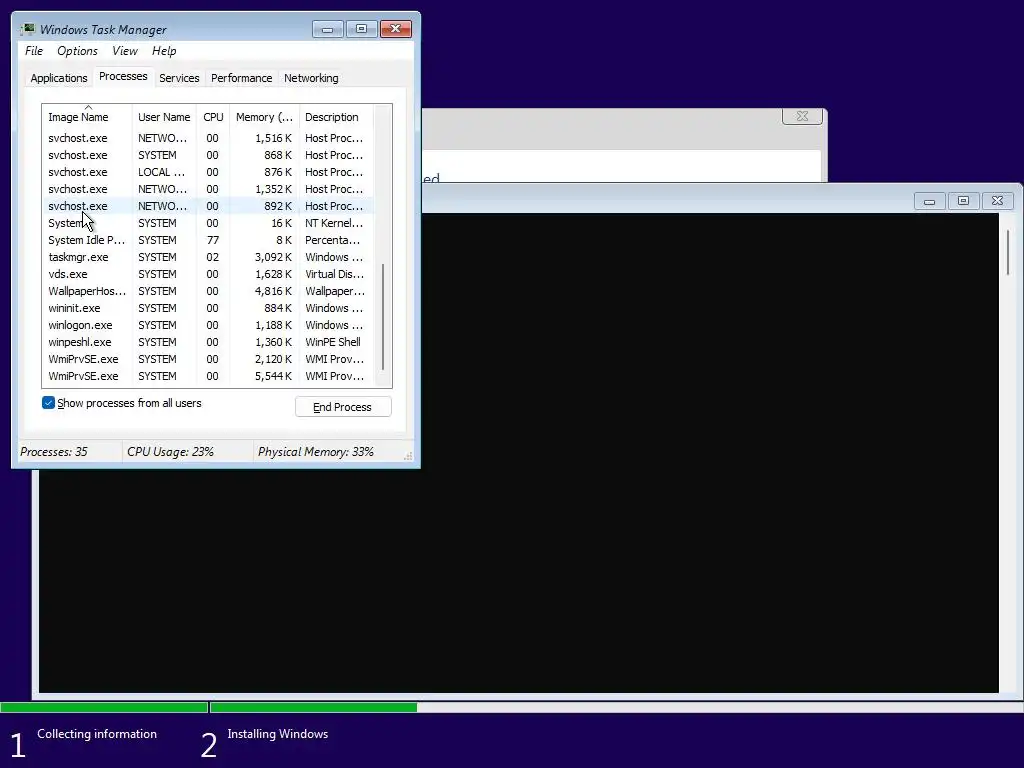Sort by the Description column header
The height and width of the screenshot is (768, 1024).
click(x=336, y=117)
